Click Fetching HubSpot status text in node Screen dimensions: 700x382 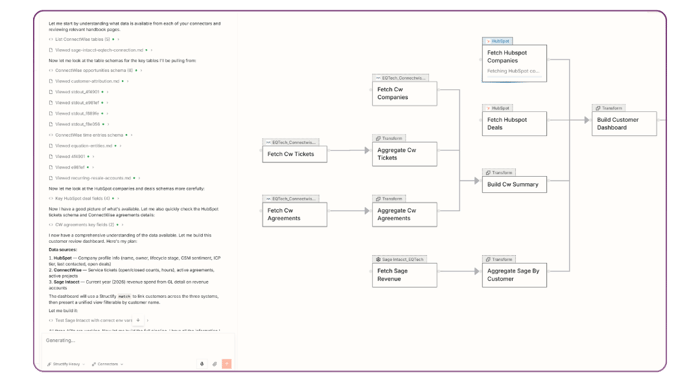point(513,71)
